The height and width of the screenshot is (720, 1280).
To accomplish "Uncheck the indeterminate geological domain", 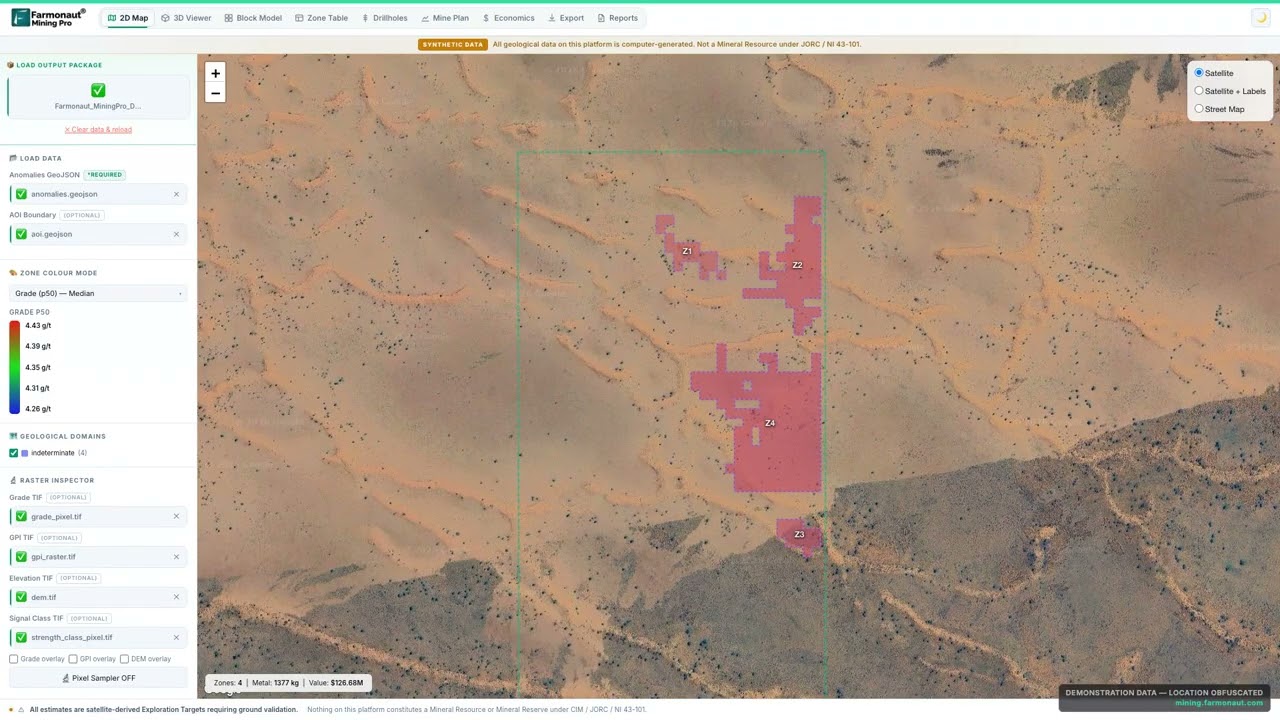I will [x=14, y=453].
